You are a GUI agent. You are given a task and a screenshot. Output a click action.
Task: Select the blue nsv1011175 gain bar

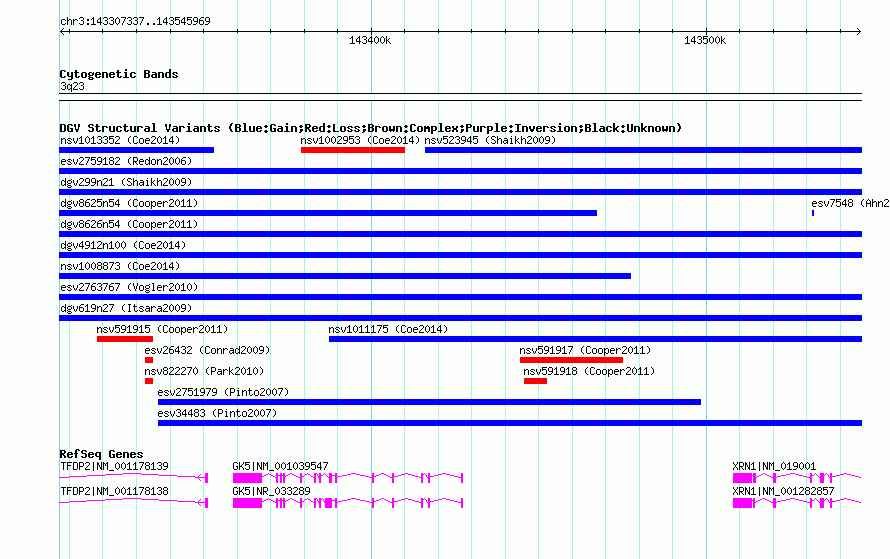(595, 339)
